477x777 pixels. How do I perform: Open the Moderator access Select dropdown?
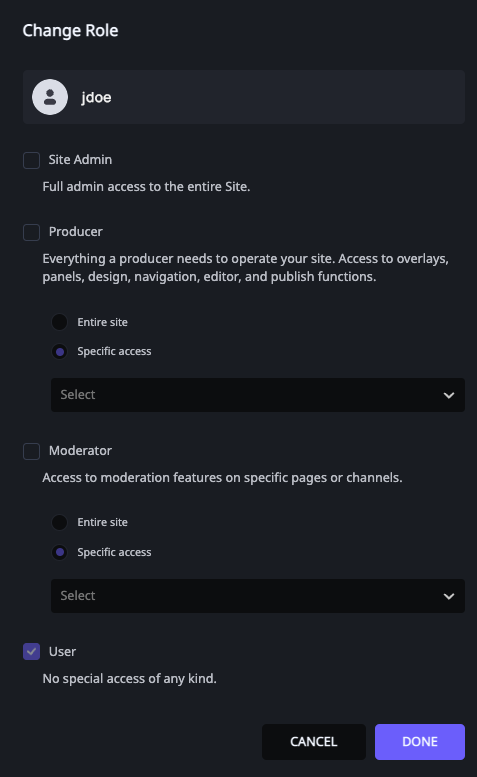(x=258, y=596)
